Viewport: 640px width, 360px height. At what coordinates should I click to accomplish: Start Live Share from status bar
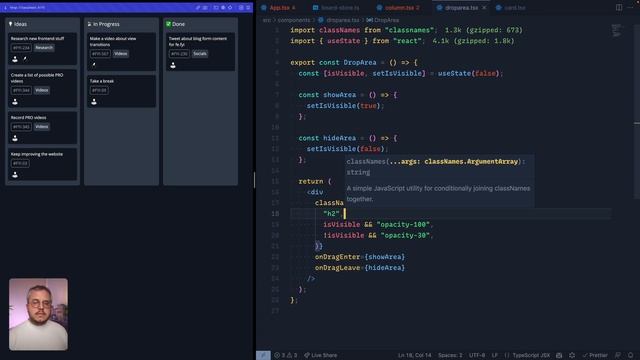(x=320, y=355)
